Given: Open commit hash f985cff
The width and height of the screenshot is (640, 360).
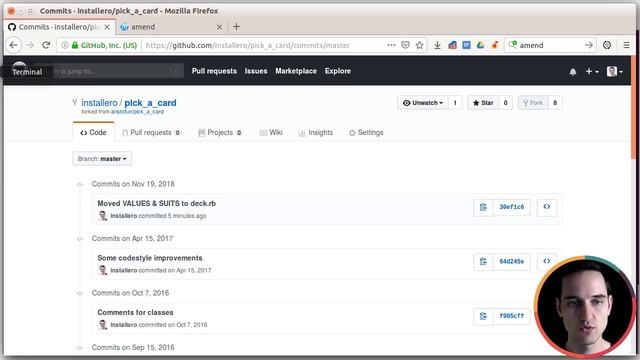Looking at the screenshot, I should pyautogui.click(x=512, y=316).
